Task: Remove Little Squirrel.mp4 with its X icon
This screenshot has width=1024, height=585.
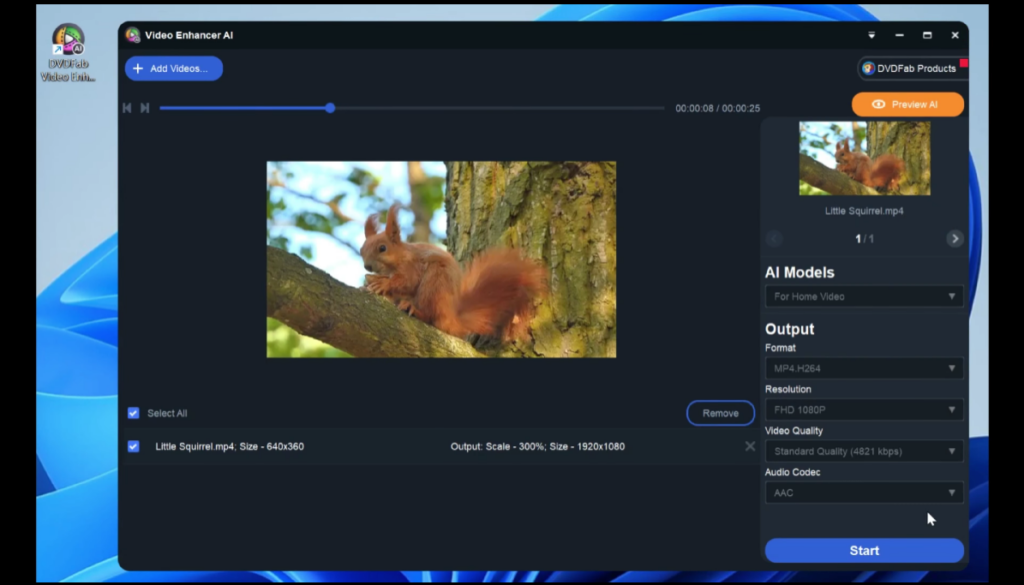Action: coord(750,447)
